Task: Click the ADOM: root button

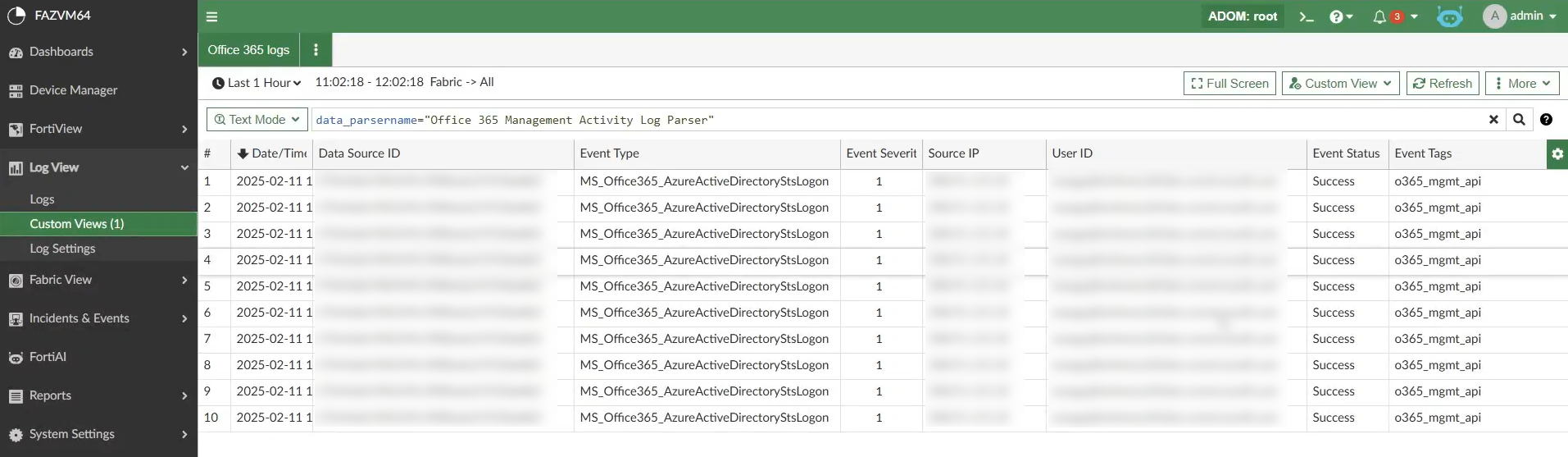Action: pos(1243,16)
